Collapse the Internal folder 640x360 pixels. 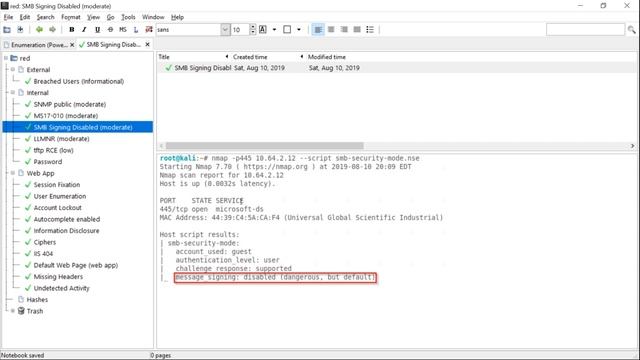click(13, 93)
